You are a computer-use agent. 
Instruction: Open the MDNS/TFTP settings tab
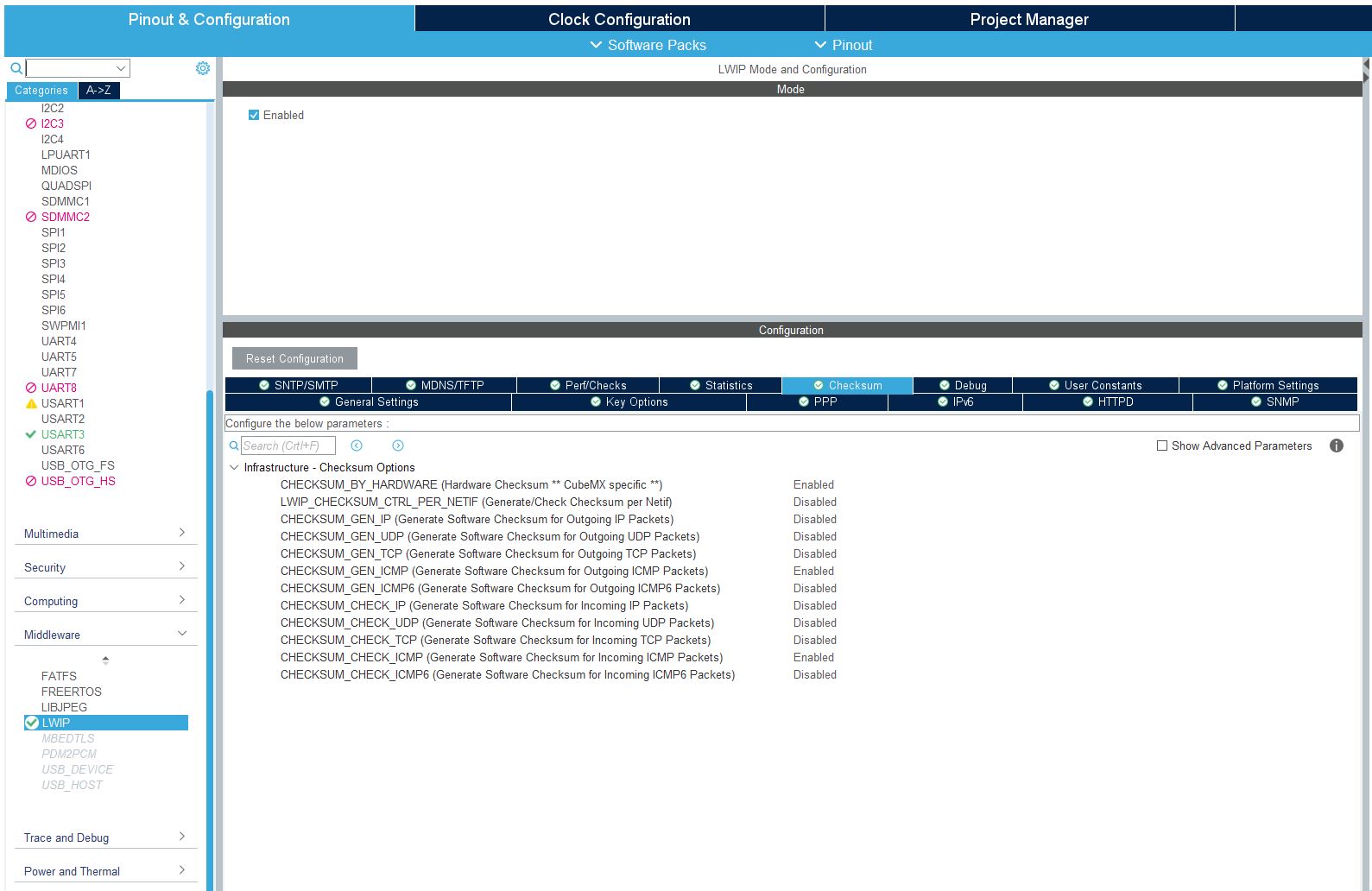pyautogui.click(x=444, y=385)
